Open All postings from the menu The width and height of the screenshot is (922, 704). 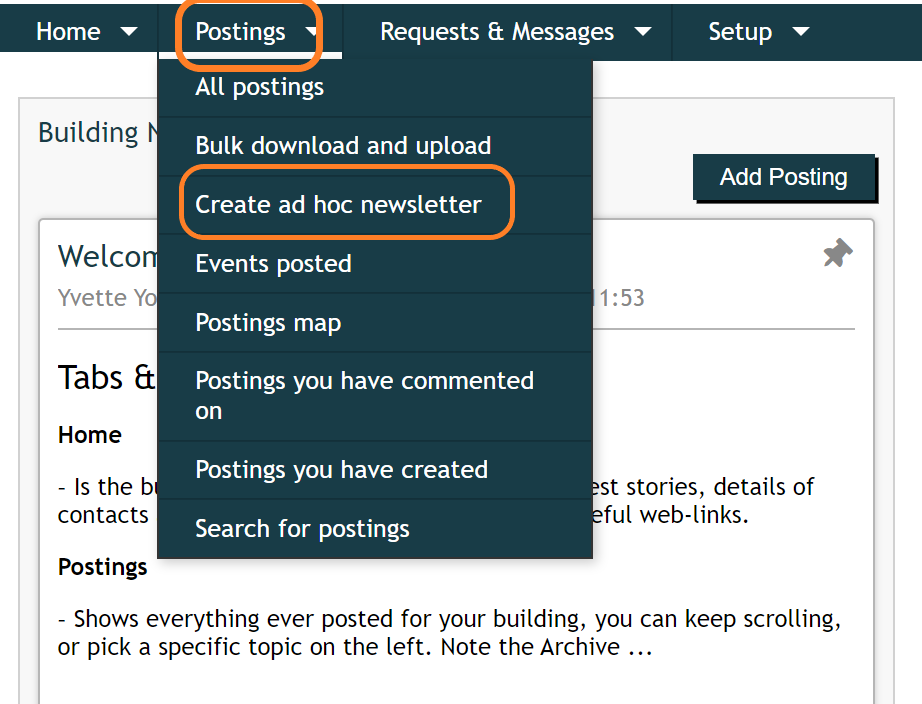click(x=259, y=87)
